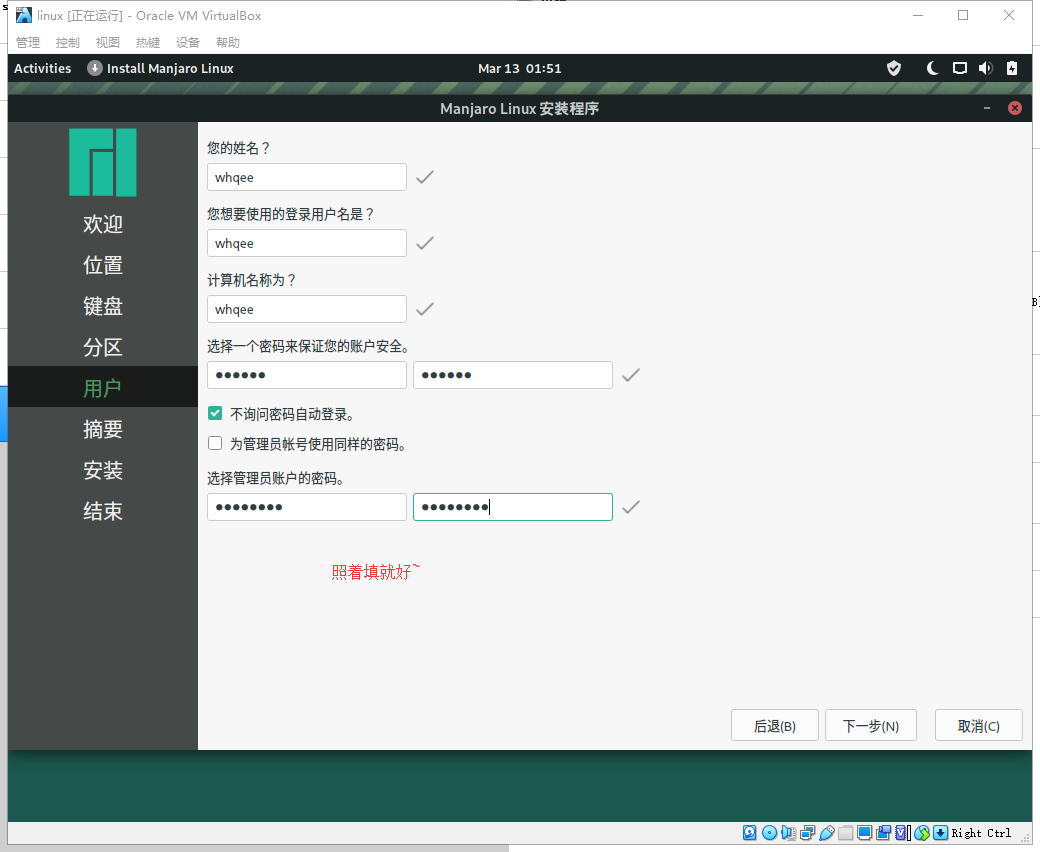Click the shield icon in GNOME top bar

pyautogui.click(x=894, y=68)
